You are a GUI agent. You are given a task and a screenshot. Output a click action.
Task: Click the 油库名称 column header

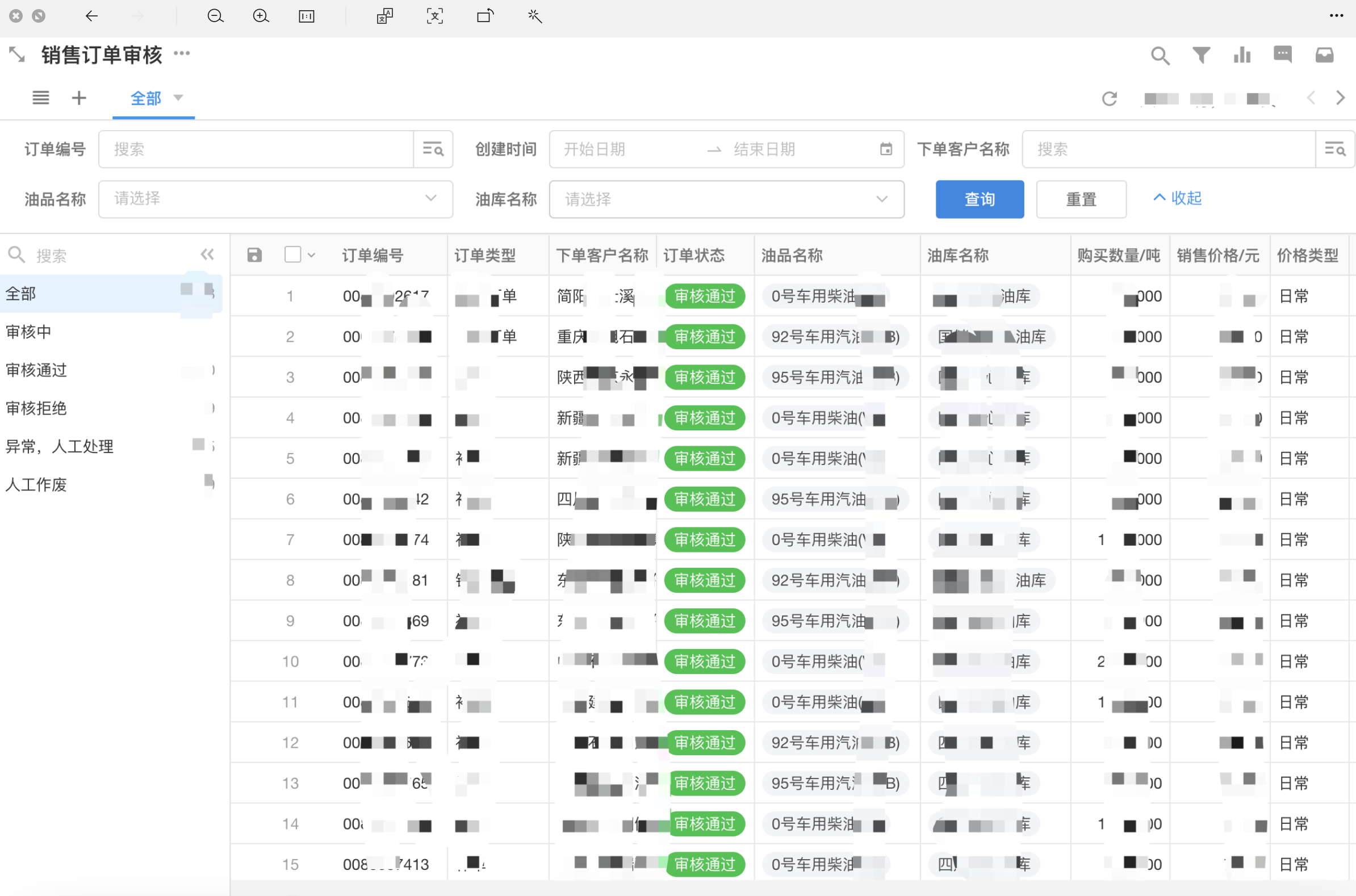[x=958, y=256]
